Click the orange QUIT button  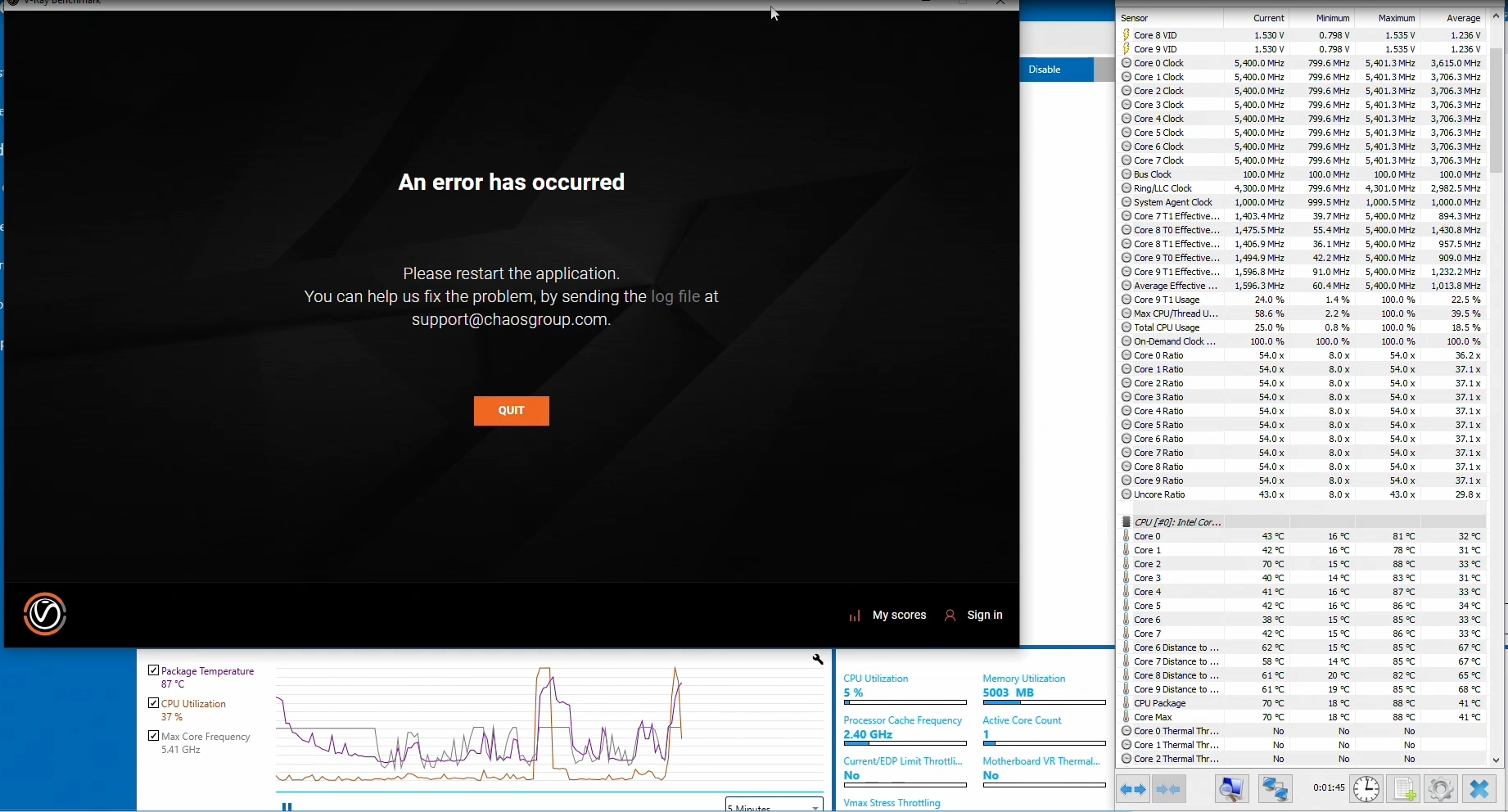coord(511,411)
